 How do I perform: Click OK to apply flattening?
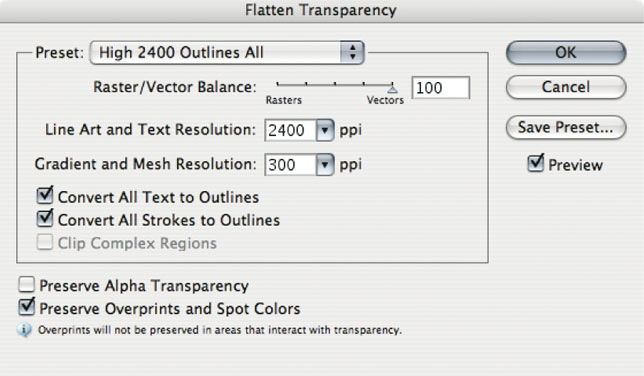click(566, 53)
